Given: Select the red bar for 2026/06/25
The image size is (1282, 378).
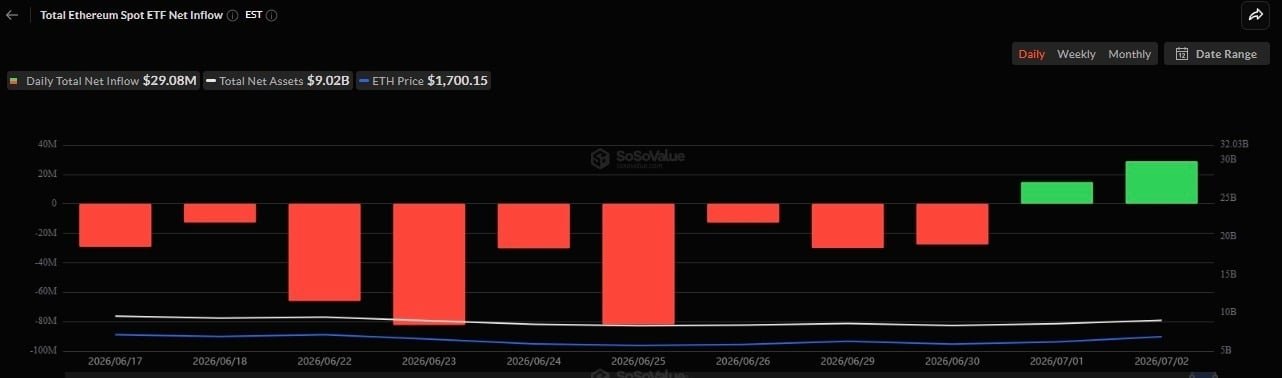Looking at the screenshot, I should (x=638, y=264).
